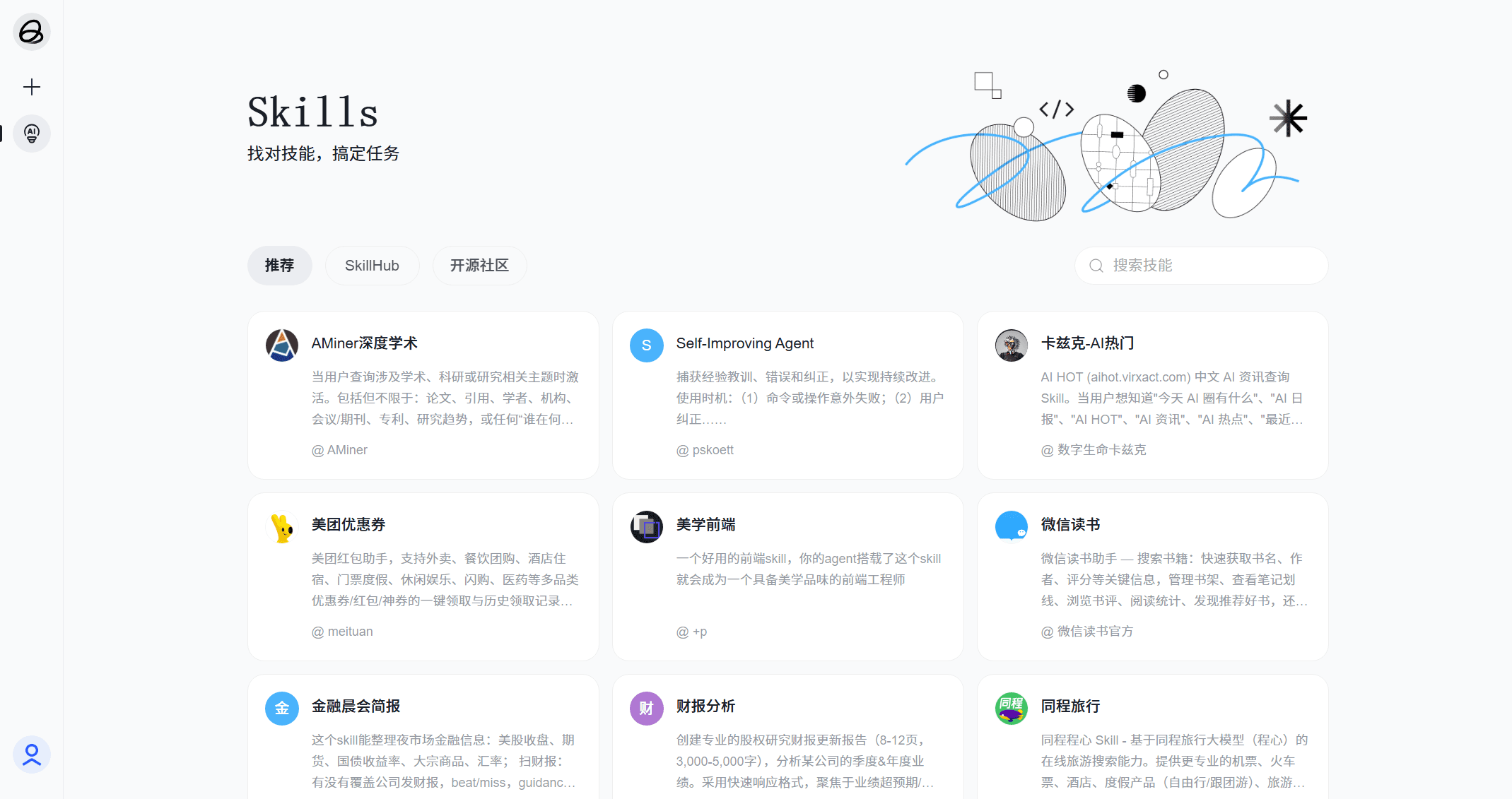Open the AI skills lightbulb icon
The width and height of the screenshot is (1512, 799).
32,134
